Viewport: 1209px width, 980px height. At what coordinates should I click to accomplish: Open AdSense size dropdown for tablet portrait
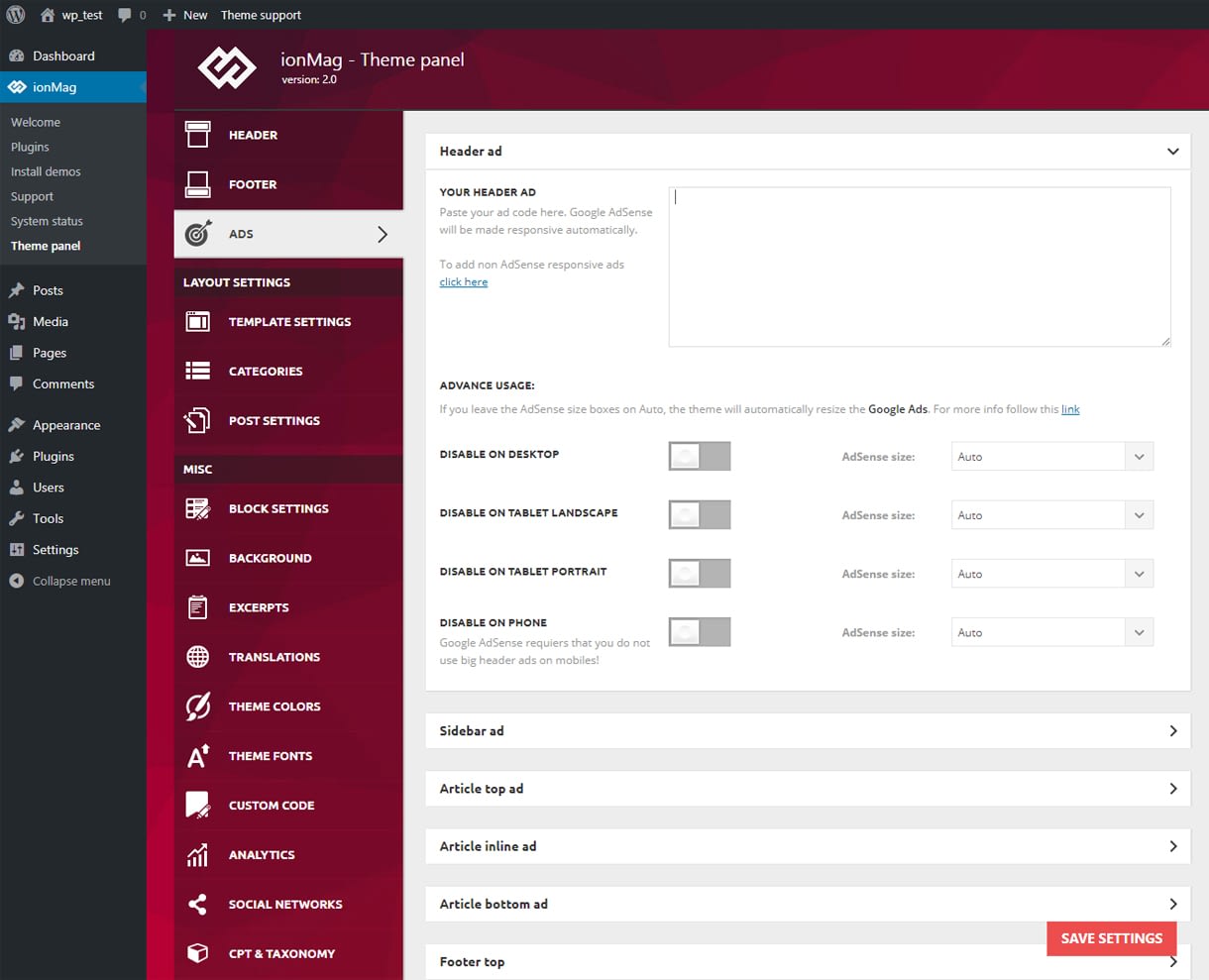[1052, 574]
